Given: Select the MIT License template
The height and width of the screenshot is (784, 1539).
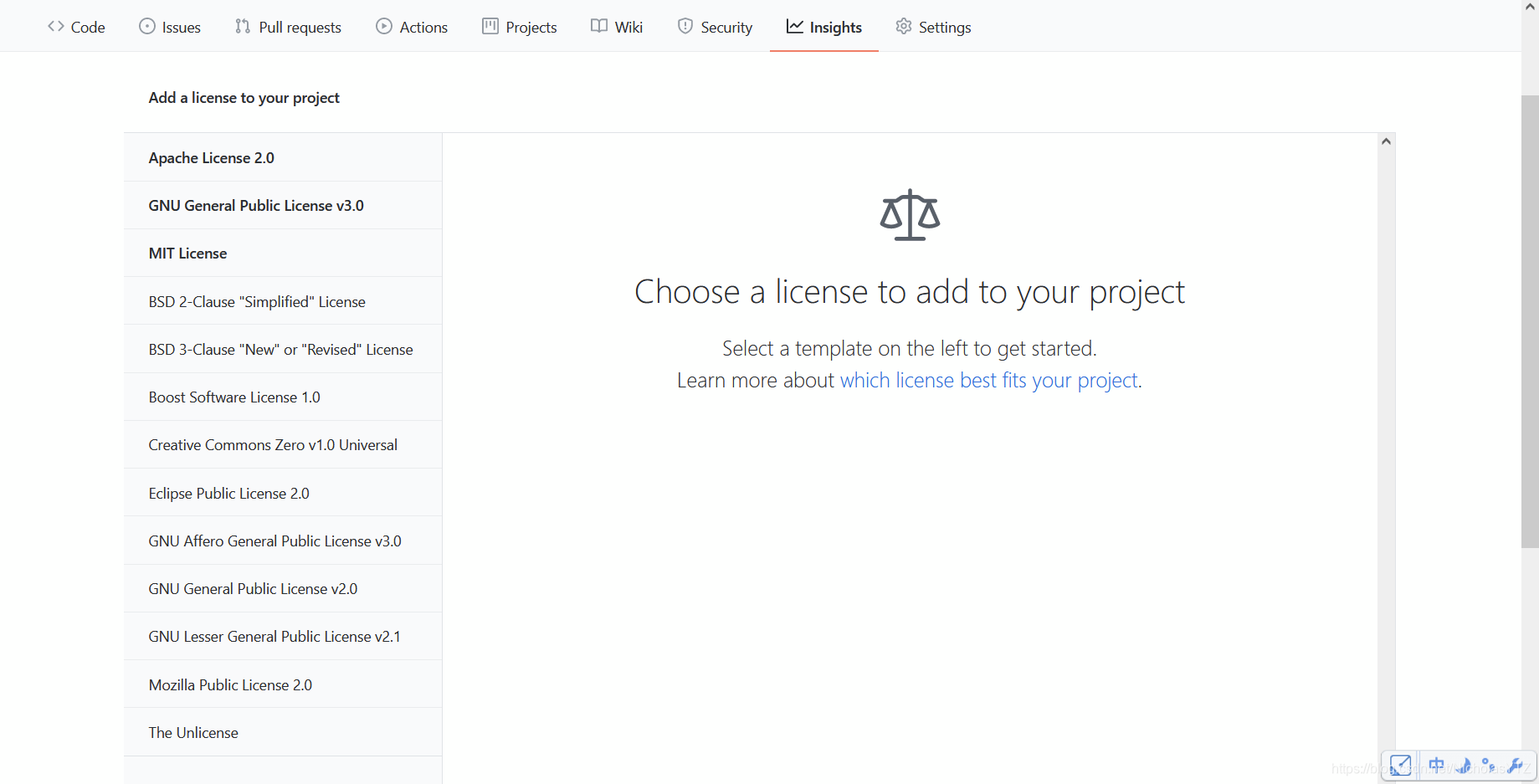Looking at the screenshot, I should click(187, 253).
